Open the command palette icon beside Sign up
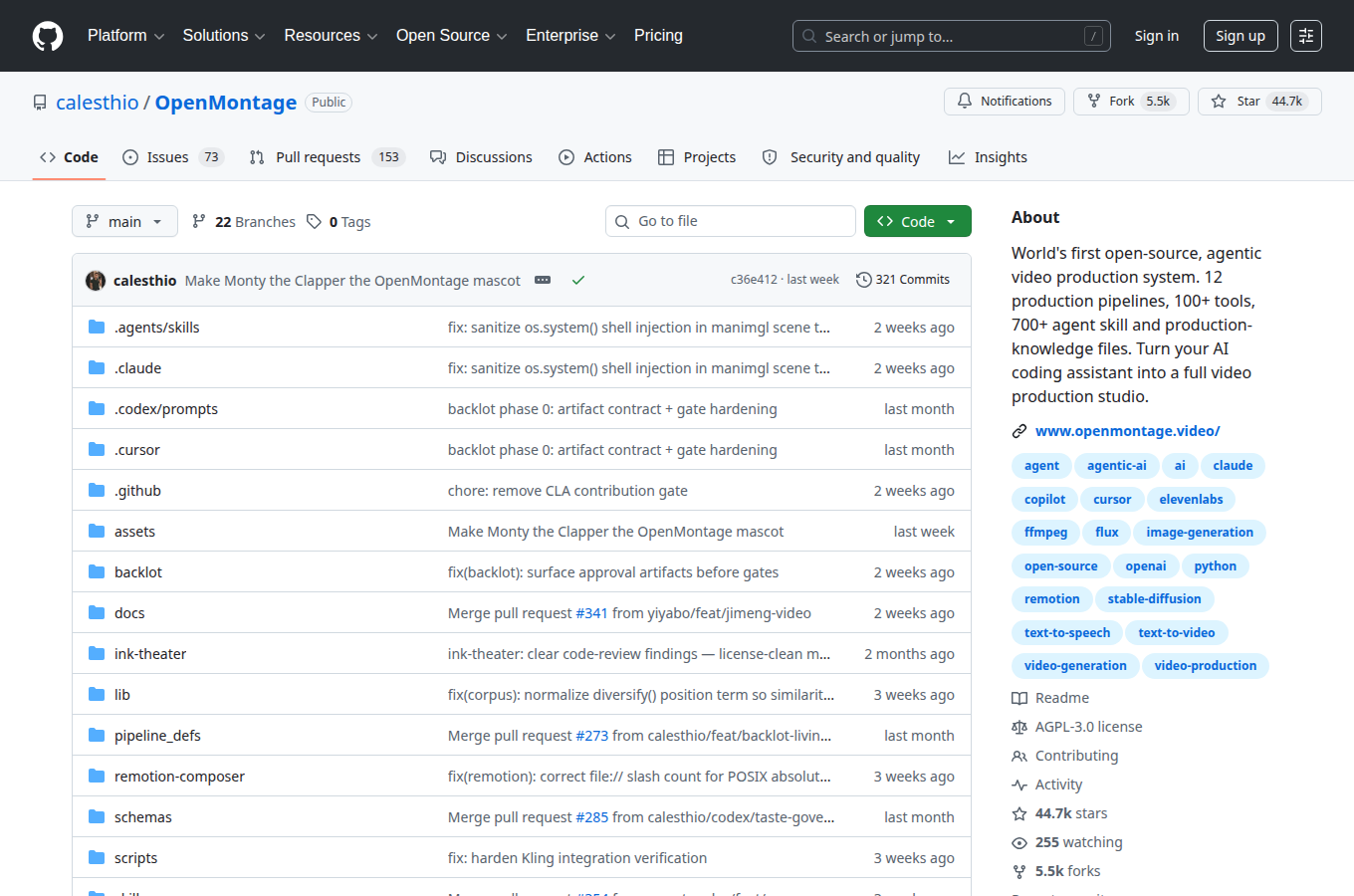This screenshot has width=1354, height=896. pyautogui.click(x=1306, y=36)
